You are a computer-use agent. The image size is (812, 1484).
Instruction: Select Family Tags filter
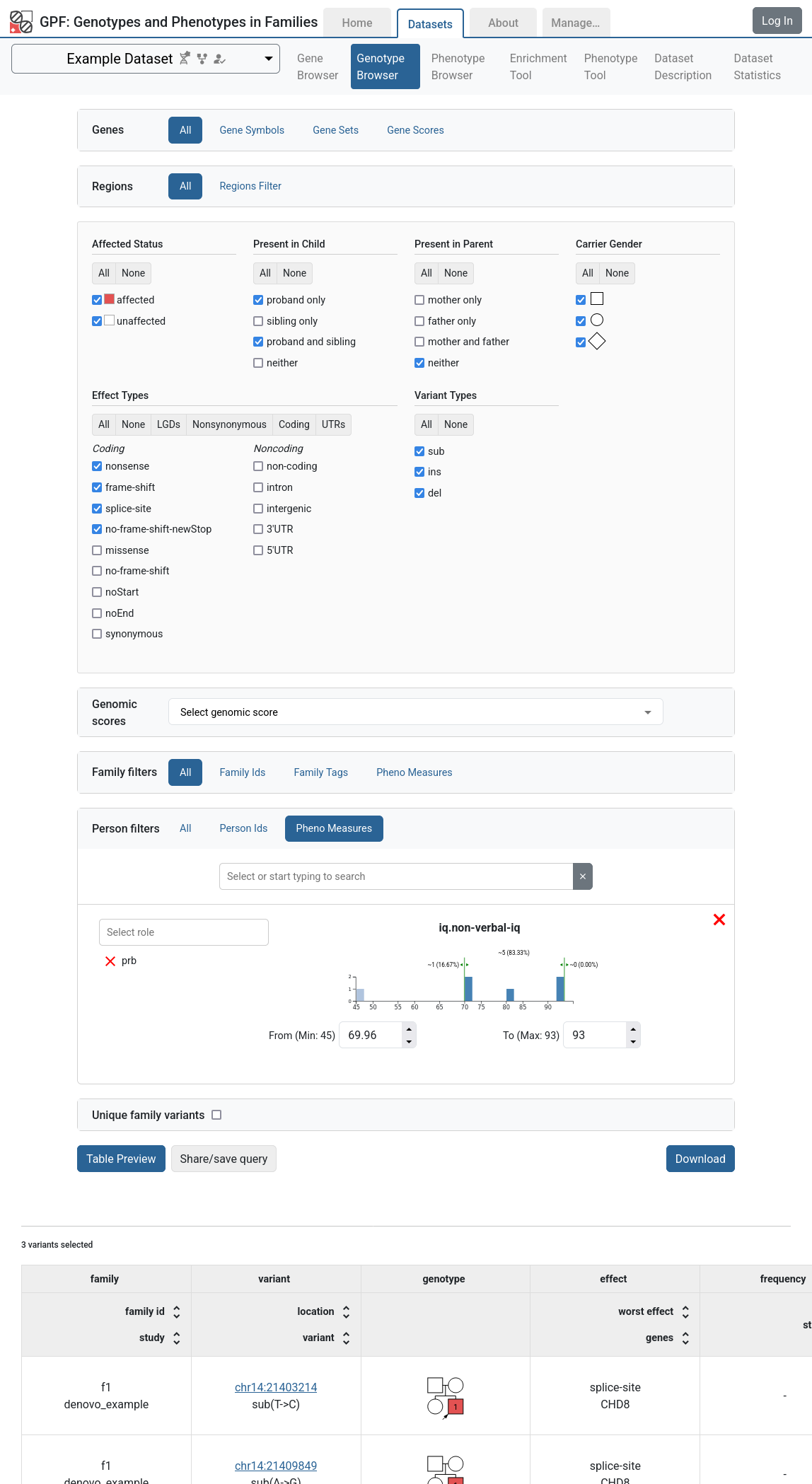[321, 772]
